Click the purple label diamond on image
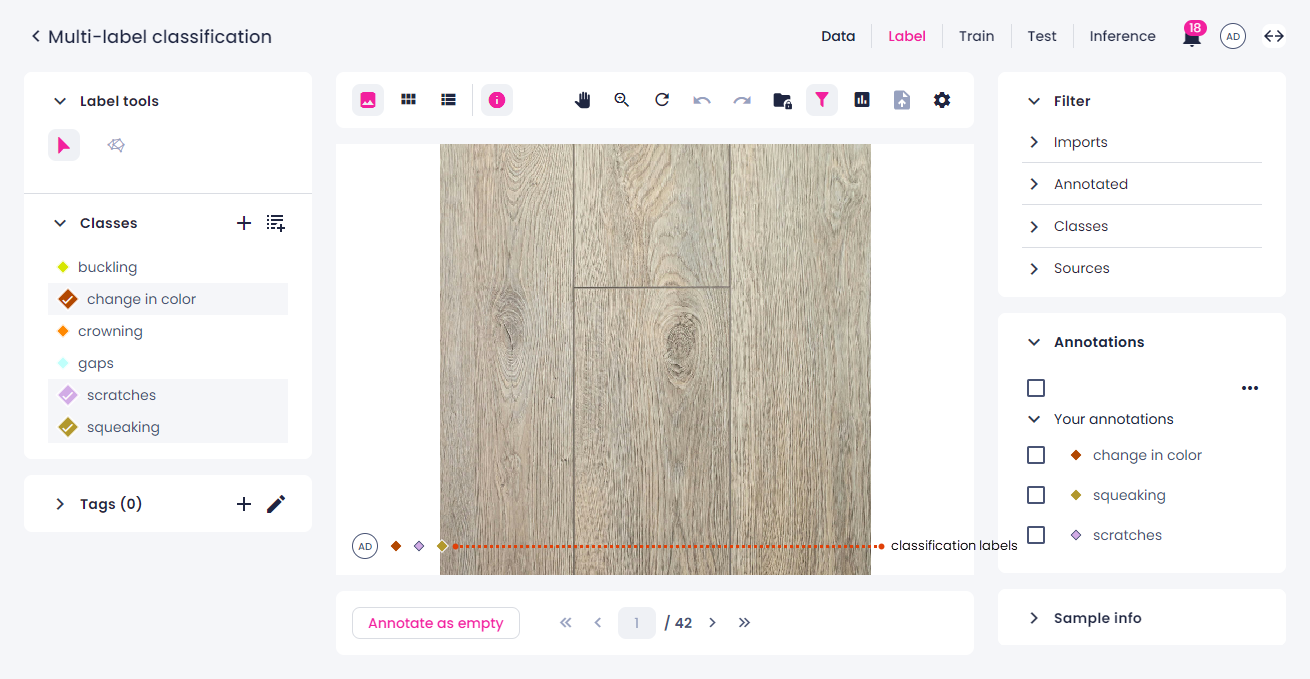 419,546
